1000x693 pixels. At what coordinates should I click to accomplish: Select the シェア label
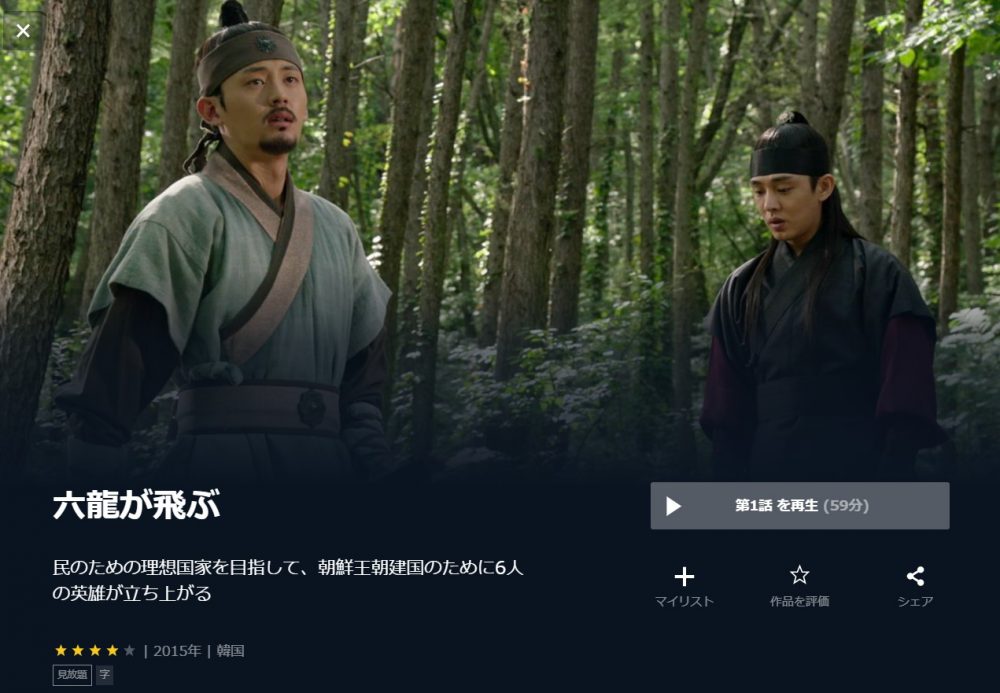pos(915,601)
